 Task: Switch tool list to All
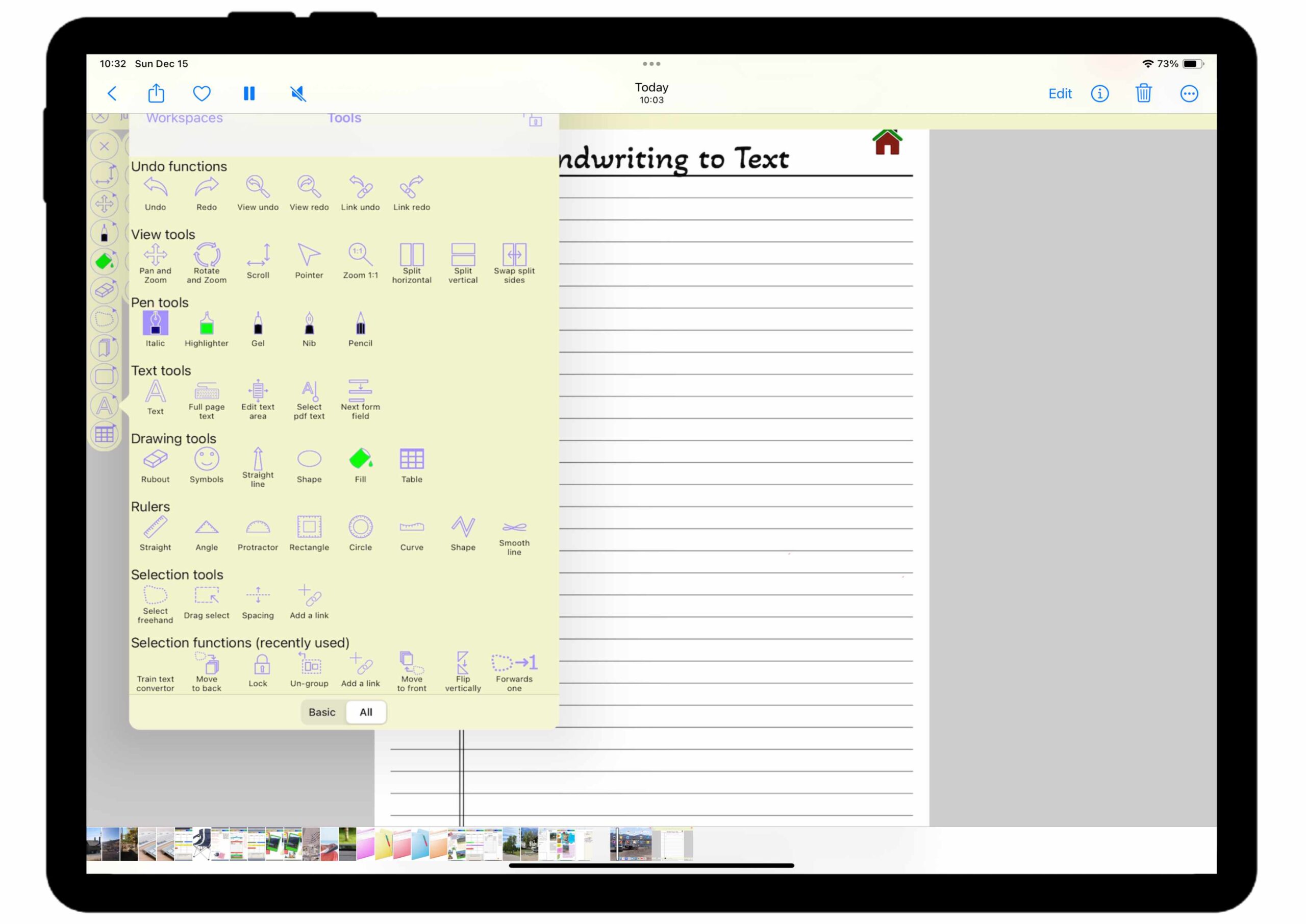pyautogui.click(x=366, y=712)
